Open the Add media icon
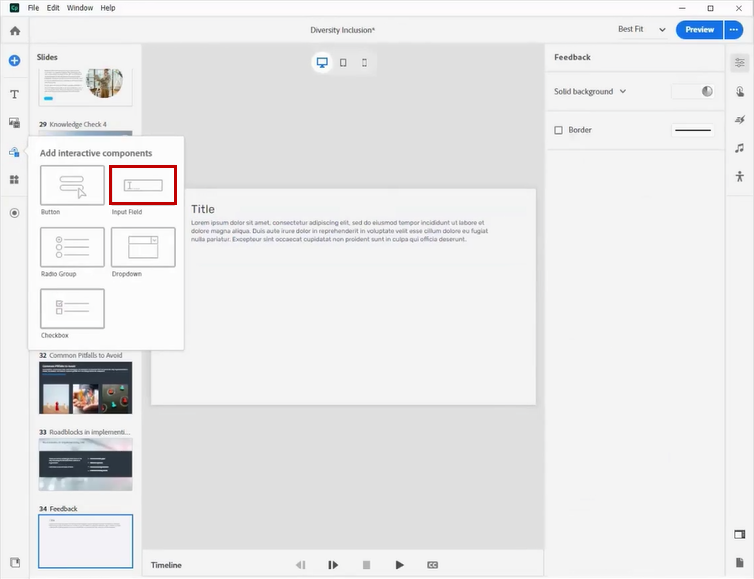This screenshot has width=754, height=579. (14, 123)
